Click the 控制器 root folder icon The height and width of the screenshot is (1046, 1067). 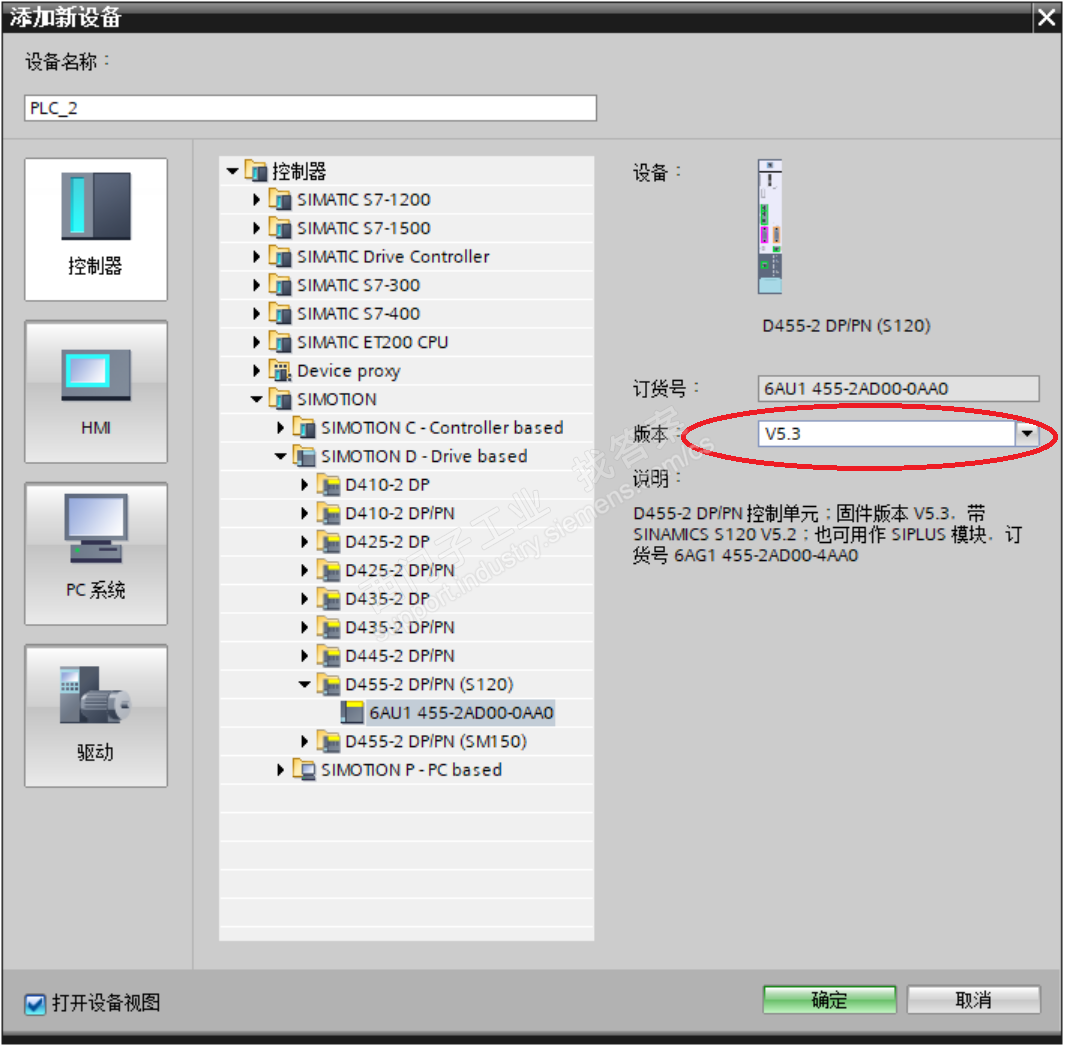pyautogui.click(x=256, y=171)
